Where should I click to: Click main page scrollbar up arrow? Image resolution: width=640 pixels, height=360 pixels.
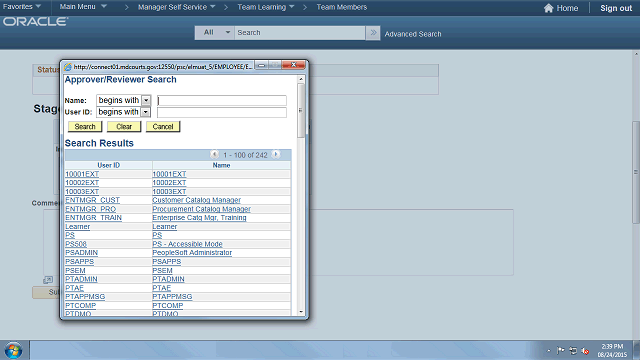pos(636,53)
